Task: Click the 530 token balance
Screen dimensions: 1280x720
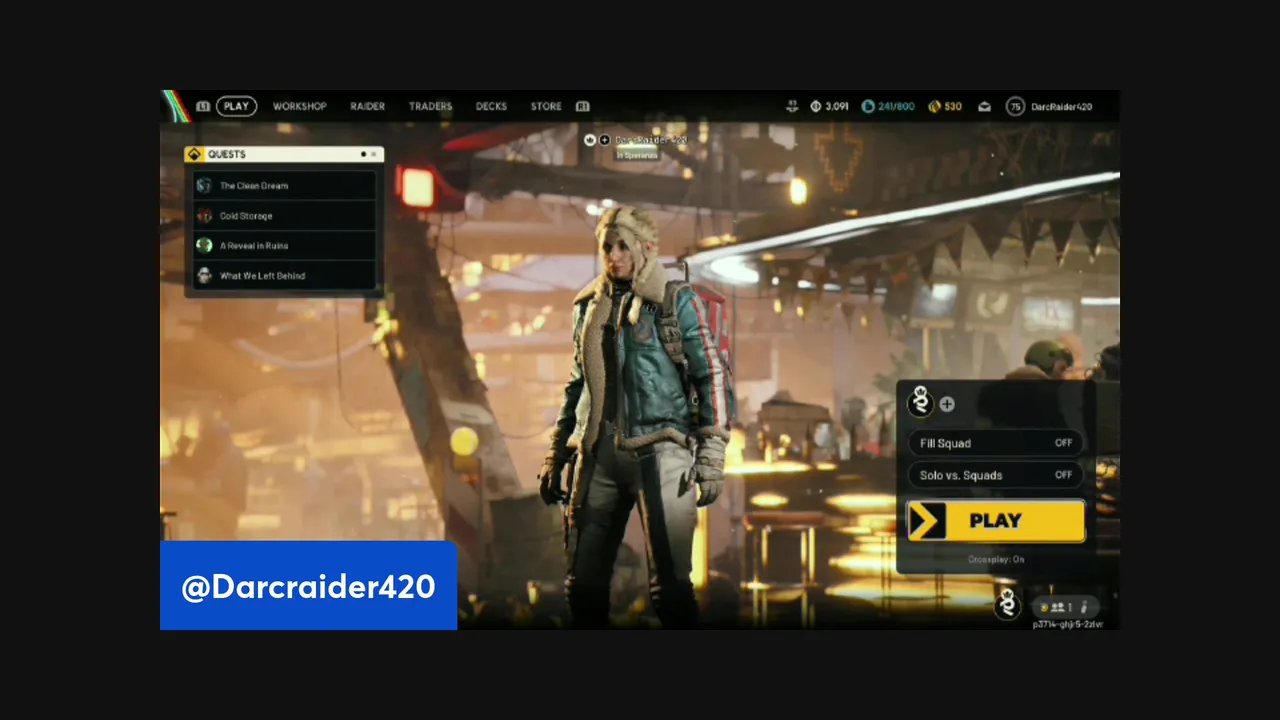Action: click(x=953, y=106)
